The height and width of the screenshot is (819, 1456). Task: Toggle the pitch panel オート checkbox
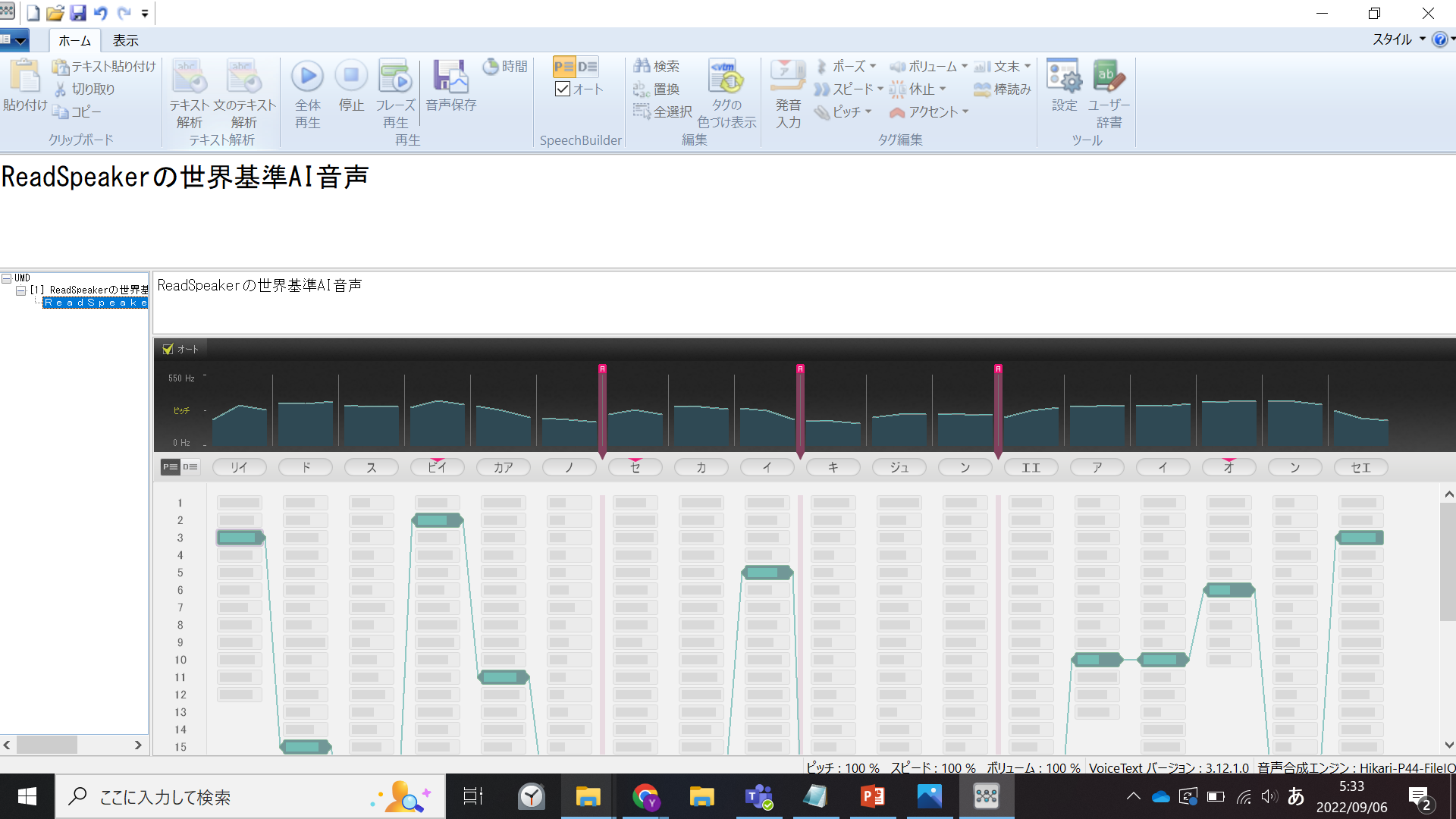click(168, 349)
